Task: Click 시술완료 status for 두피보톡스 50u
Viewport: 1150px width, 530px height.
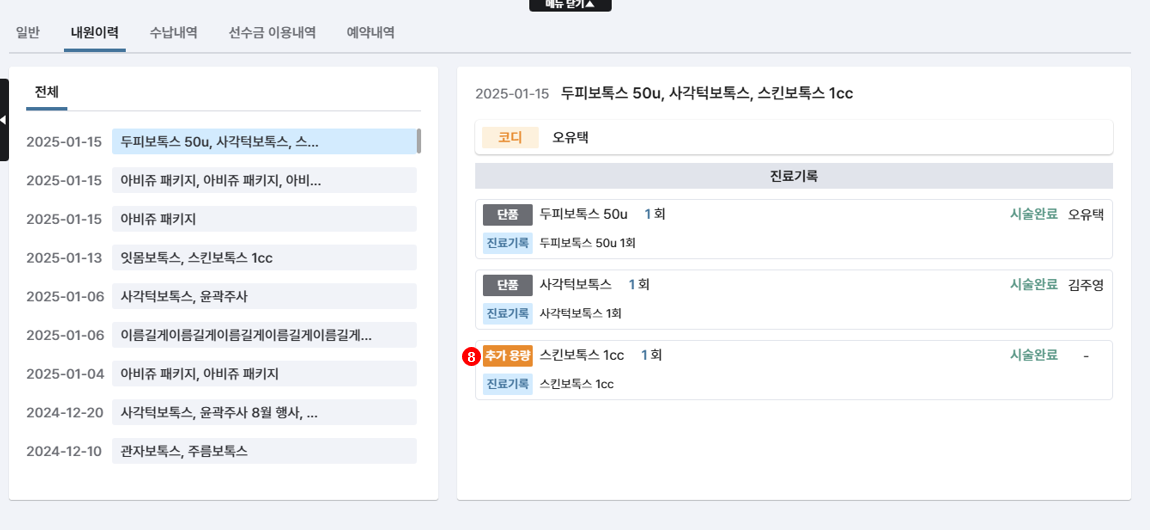Action: tap(1033, 214)
